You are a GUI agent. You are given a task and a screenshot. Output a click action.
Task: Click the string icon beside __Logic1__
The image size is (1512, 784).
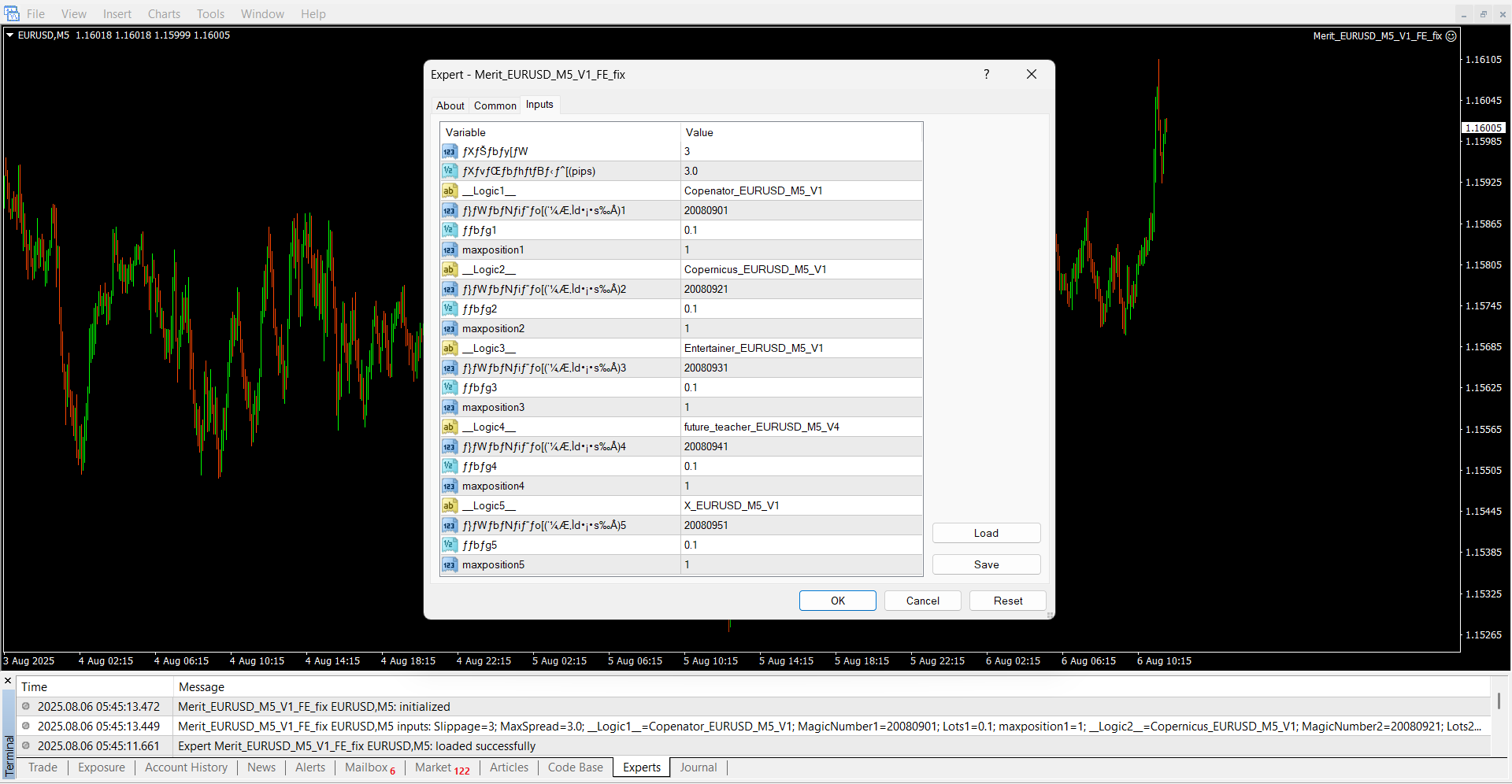[449, 190]
